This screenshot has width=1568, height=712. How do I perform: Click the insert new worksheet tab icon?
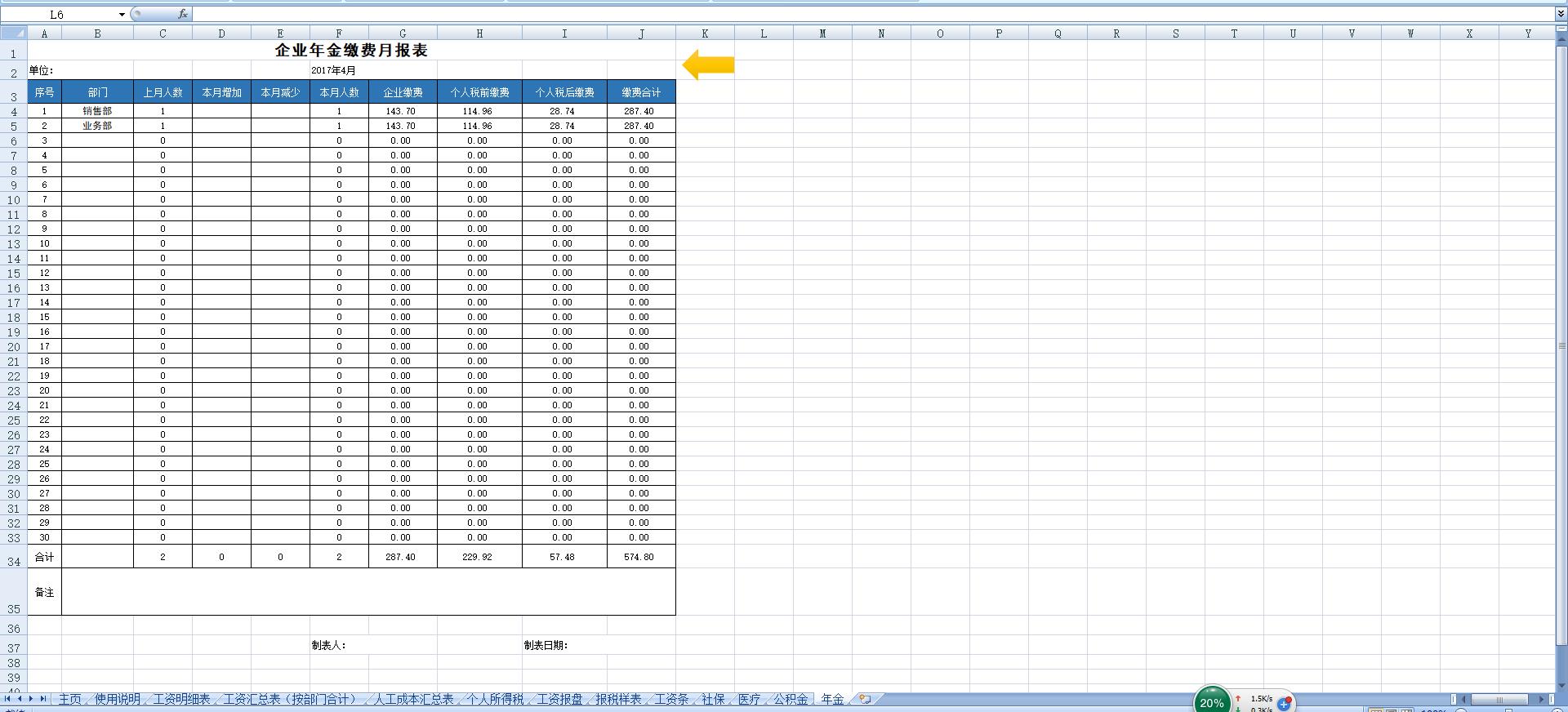tap(864, 699)
